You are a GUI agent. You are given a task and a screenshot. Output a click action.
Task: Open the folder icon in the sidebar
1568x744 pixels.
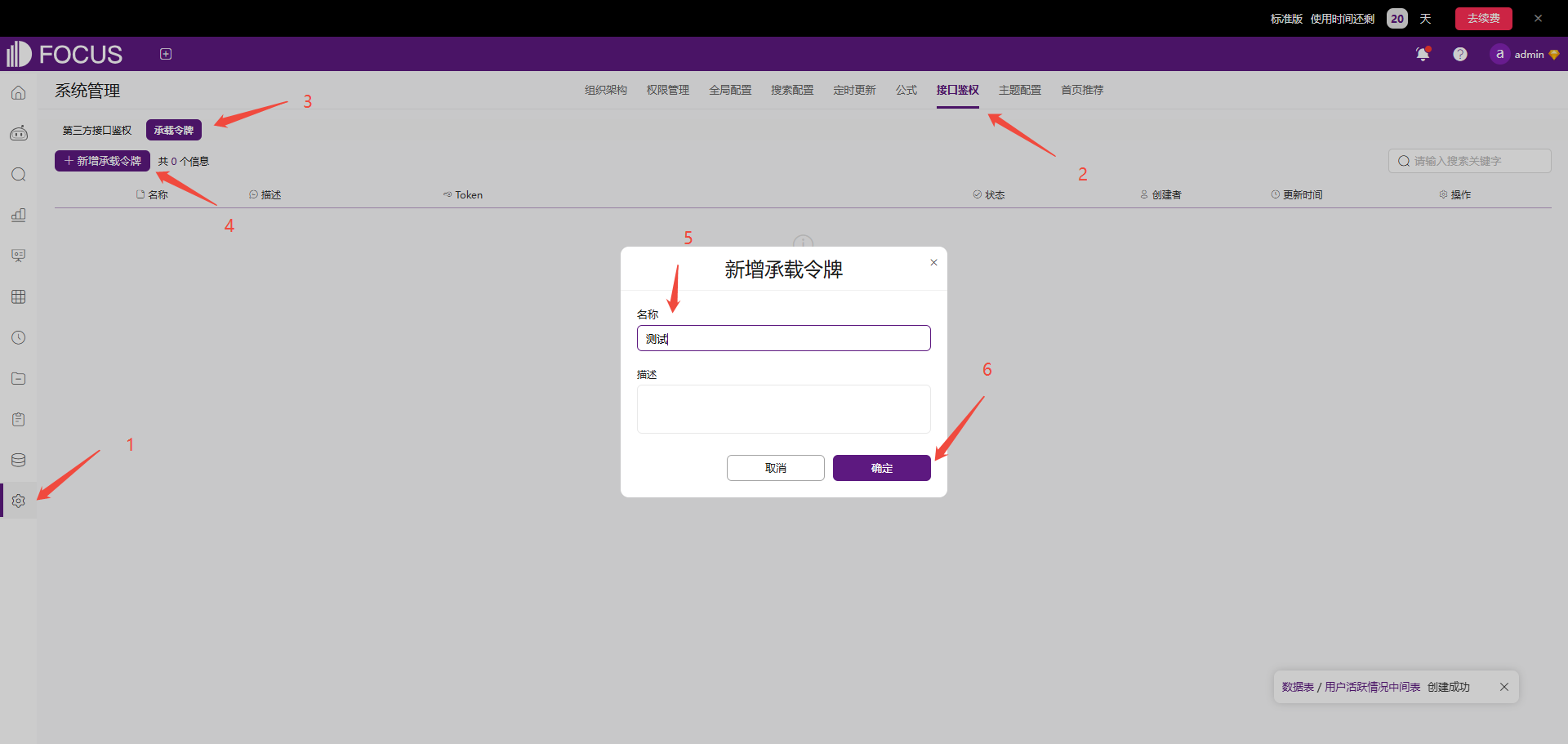(19, 378)
